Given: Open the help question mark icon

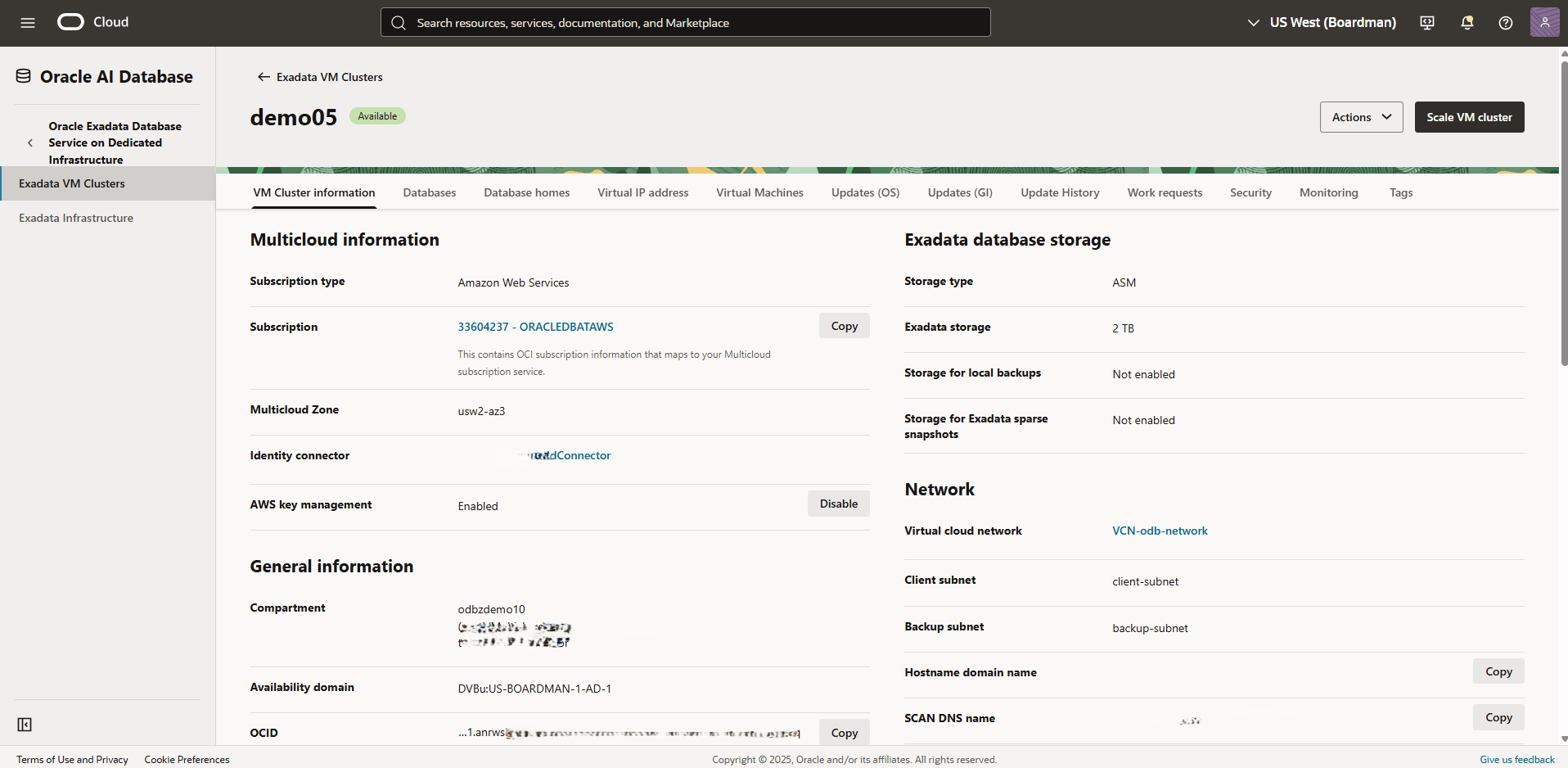Looking at the screenshot, I should tap(1506, 22).
